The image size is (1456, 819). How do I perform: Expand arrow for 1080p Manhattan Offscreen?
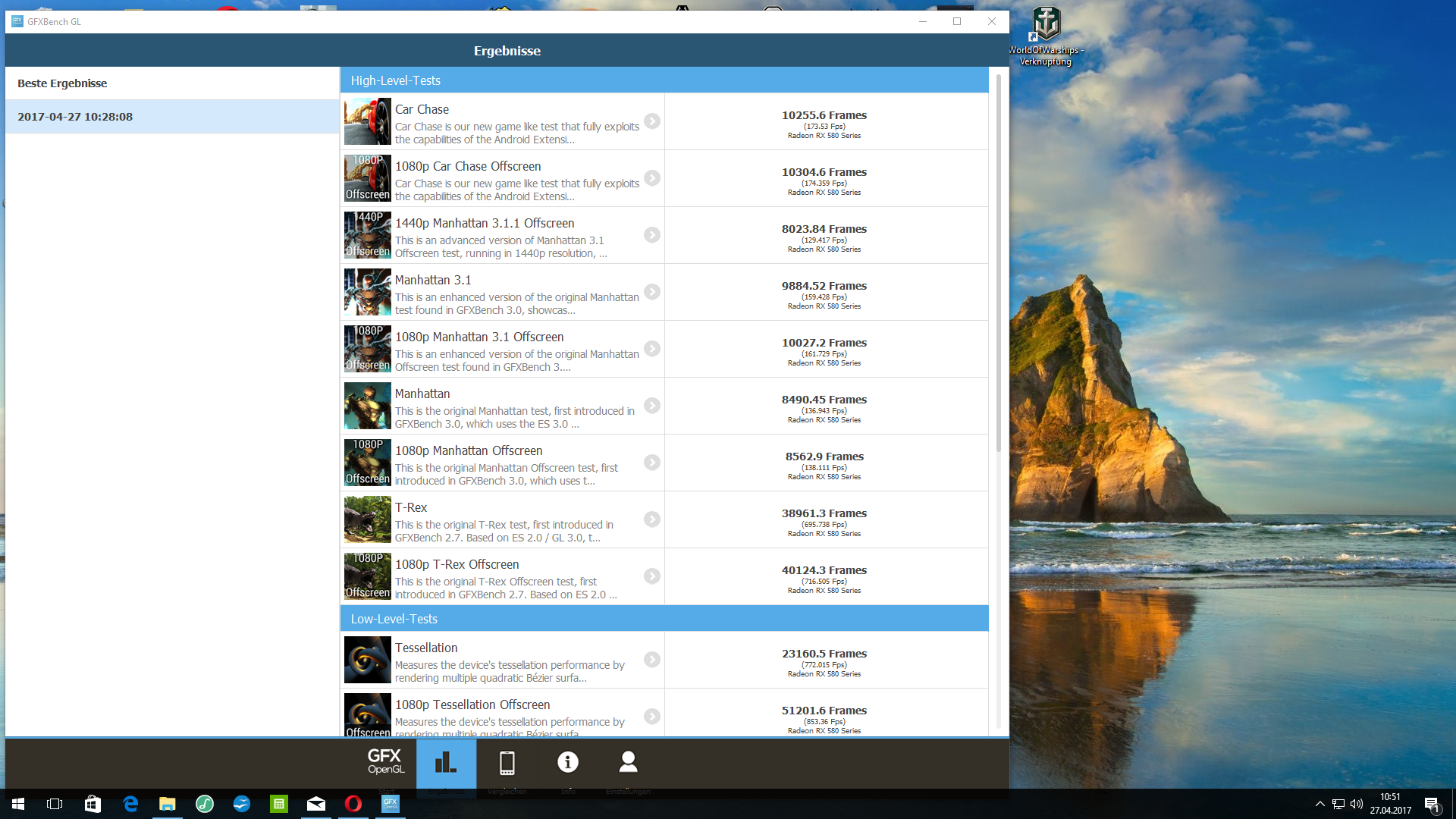[651, 463]
